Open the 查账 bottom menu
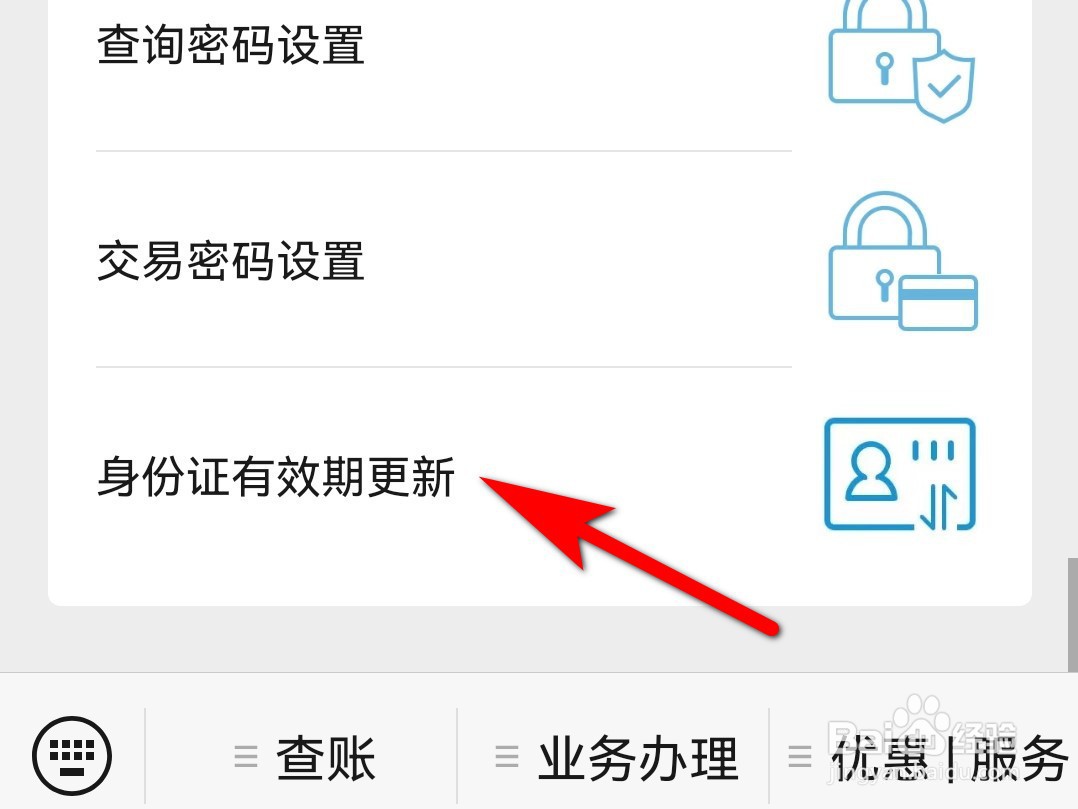The image size is (1078, 809). [x=302, y=757]
